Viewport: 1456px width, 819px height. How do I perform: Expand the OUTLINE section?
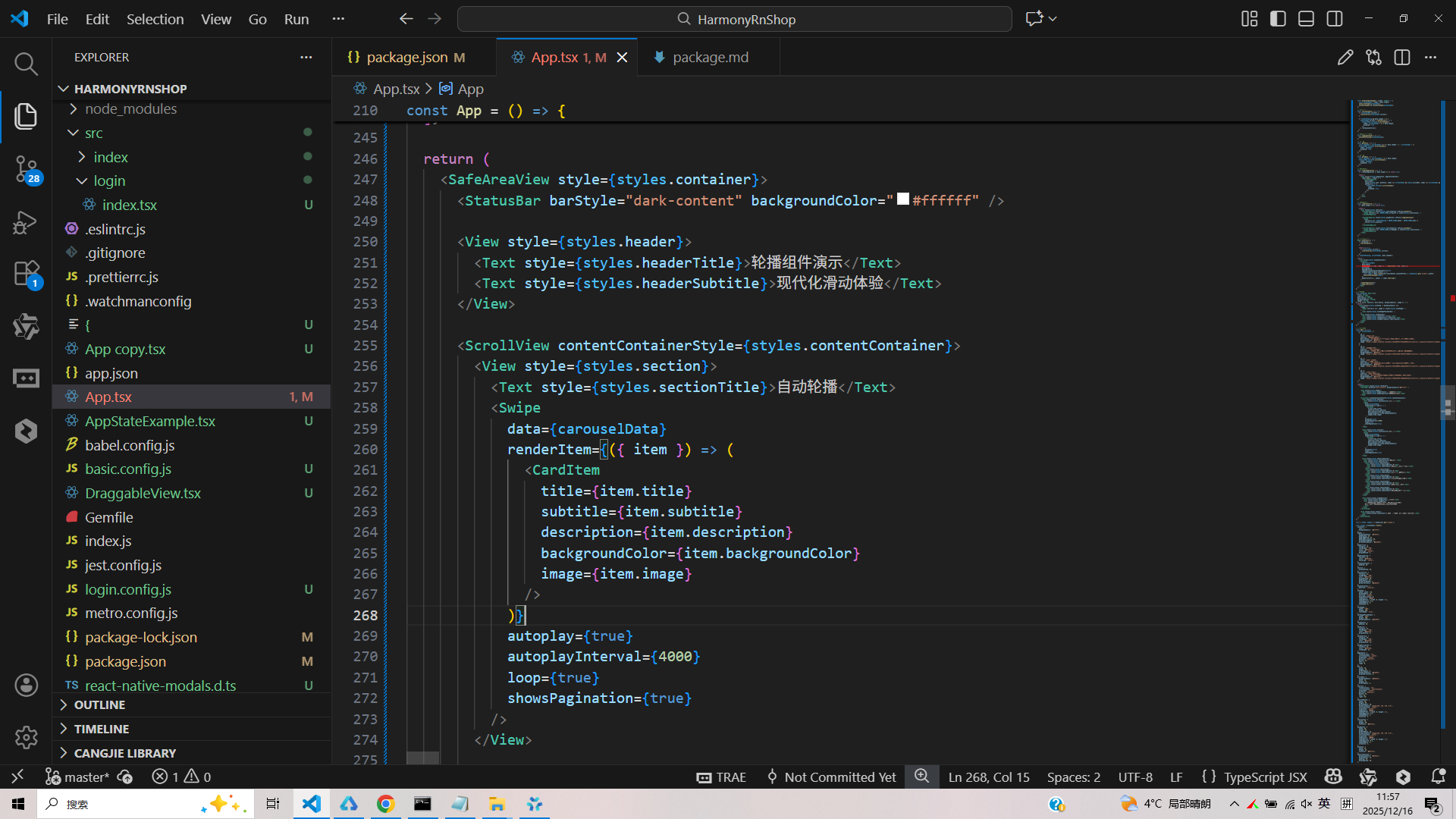pos(99,704)
